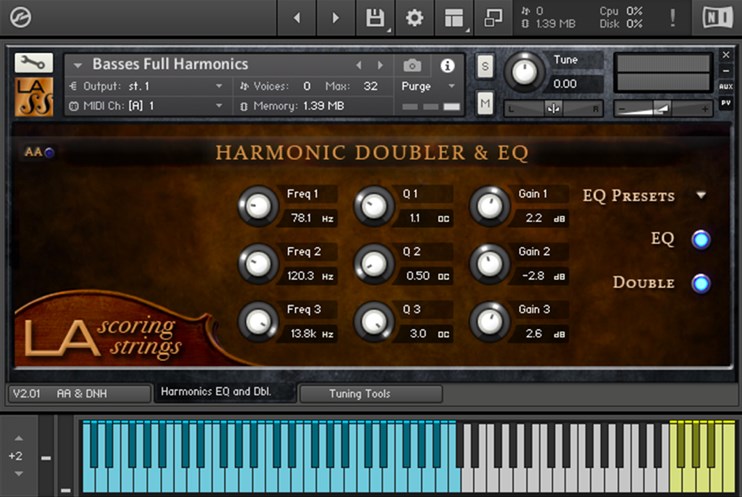Click the Gain 2 knob
742x497 pixels.
pos(489,264)
